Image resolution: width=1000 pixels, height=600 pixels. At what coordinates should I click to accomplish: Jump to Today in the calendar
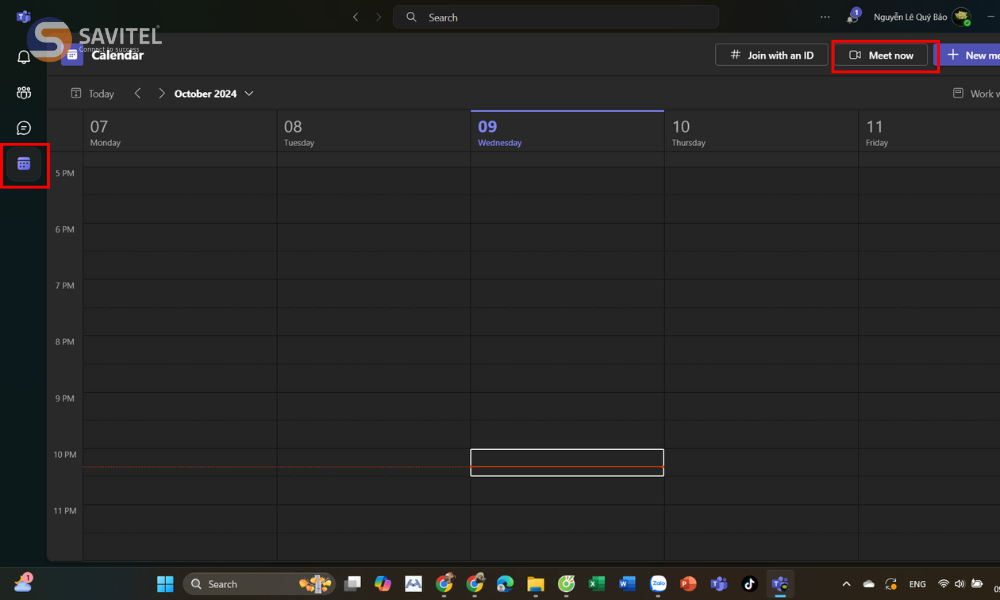click(x=92, y=94)
